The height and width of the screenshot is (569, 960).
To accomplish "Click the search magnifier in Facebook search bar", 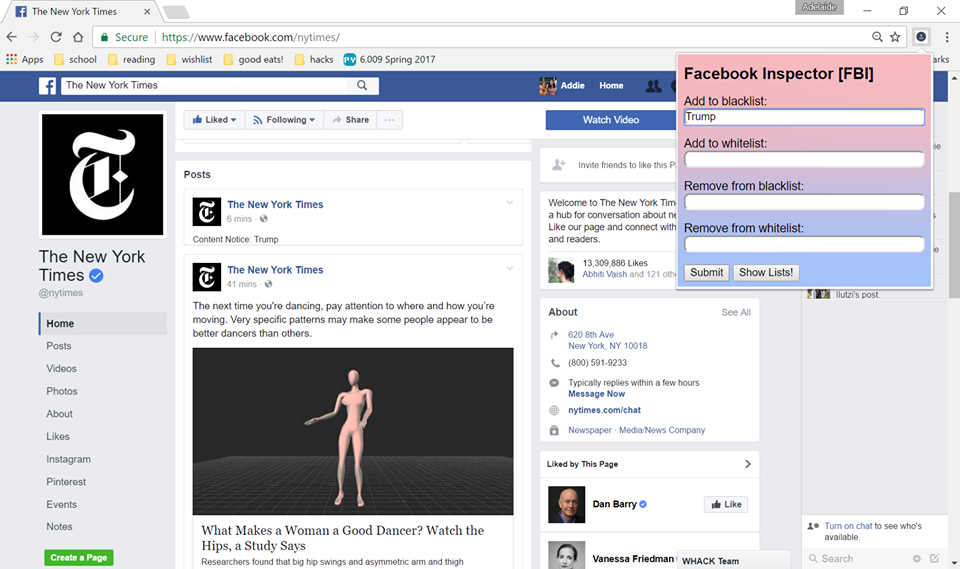I will 362,86.
